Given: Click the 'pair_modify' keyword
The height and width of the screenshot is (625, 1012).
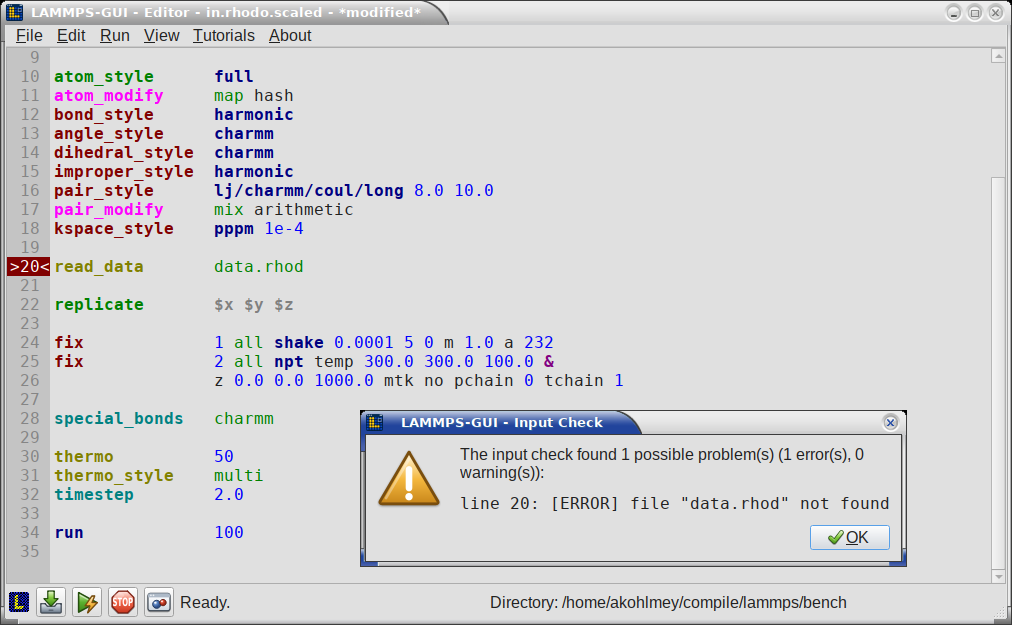Looking at the screenshot, I should coord(108,210).
